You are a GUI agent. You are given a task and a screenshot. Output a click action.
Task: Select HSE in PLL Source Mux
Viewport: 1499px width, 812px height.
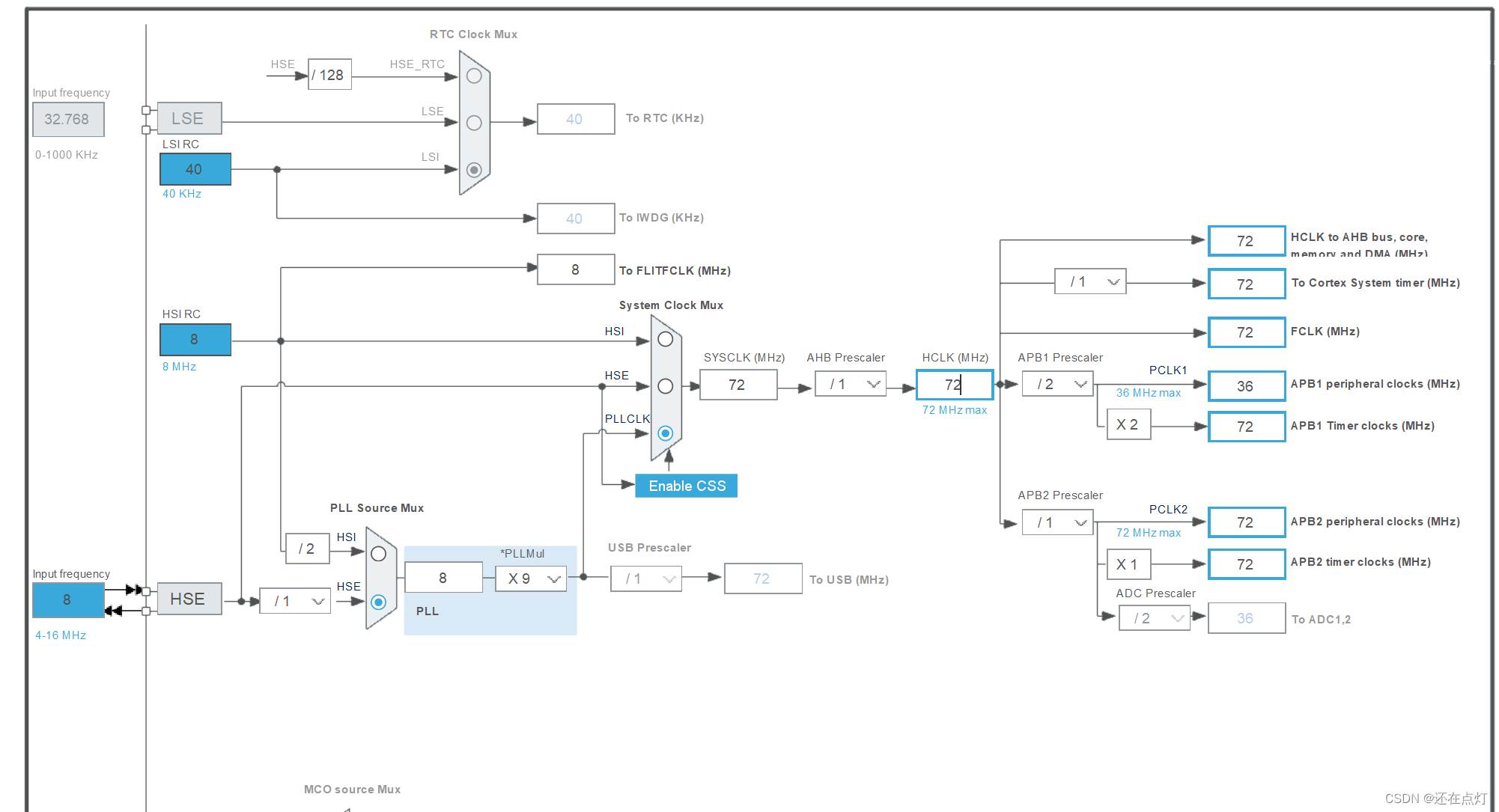[379, 602]
